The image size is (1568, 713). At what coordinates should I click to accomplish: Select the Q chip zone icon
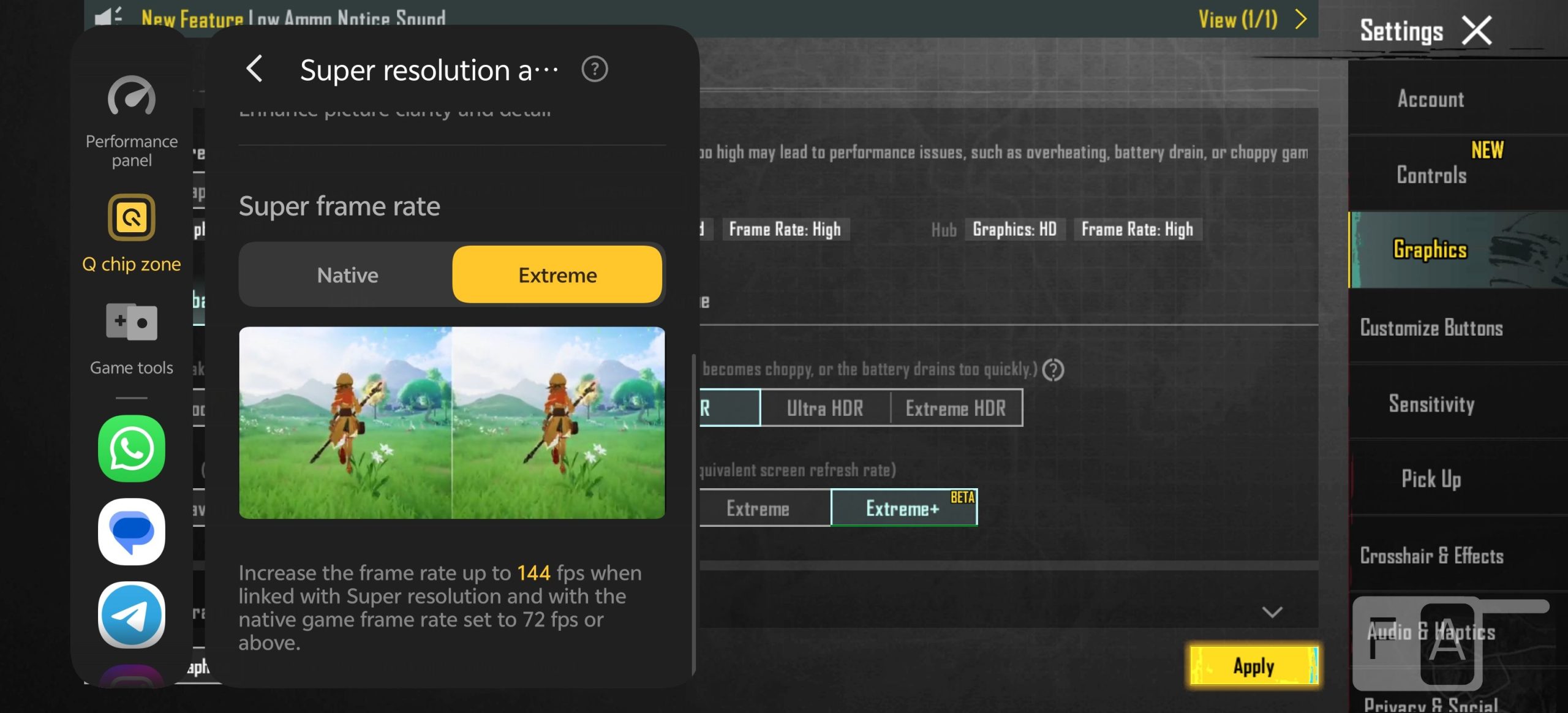click(x=131, y=218)
